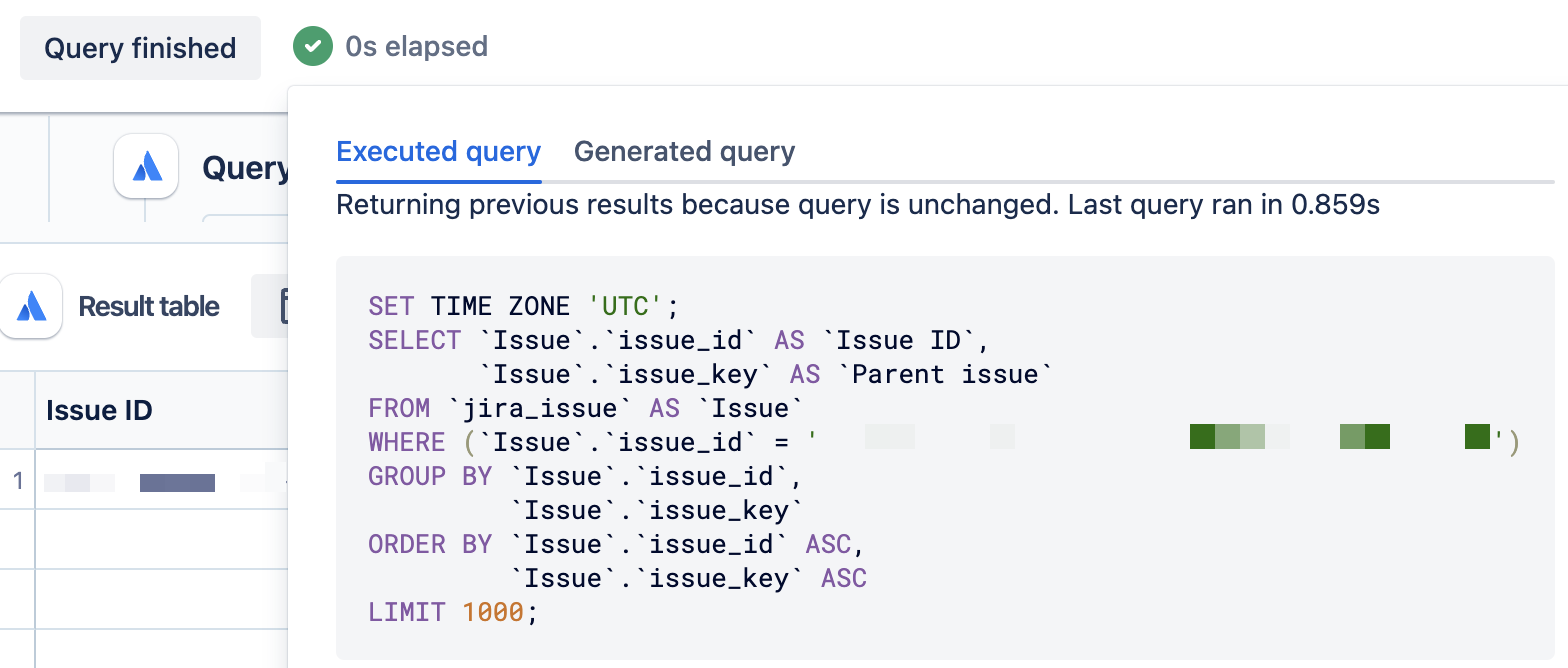Image resolution: width=1568 pixels, height=668 pixels.
Task: Click the Issue ID column header
Action: [99, 410]
